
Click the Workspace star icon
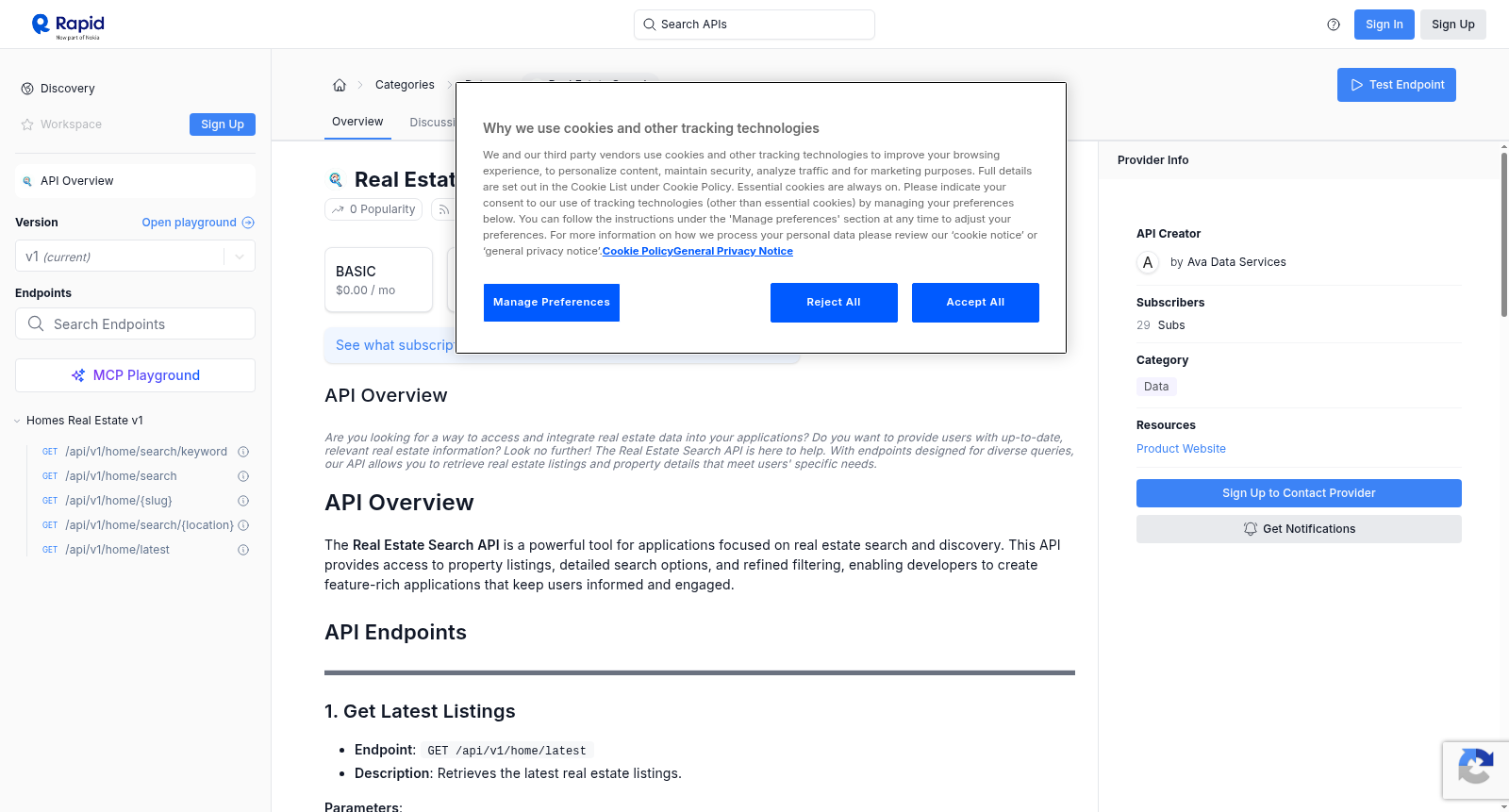(27, 124)
